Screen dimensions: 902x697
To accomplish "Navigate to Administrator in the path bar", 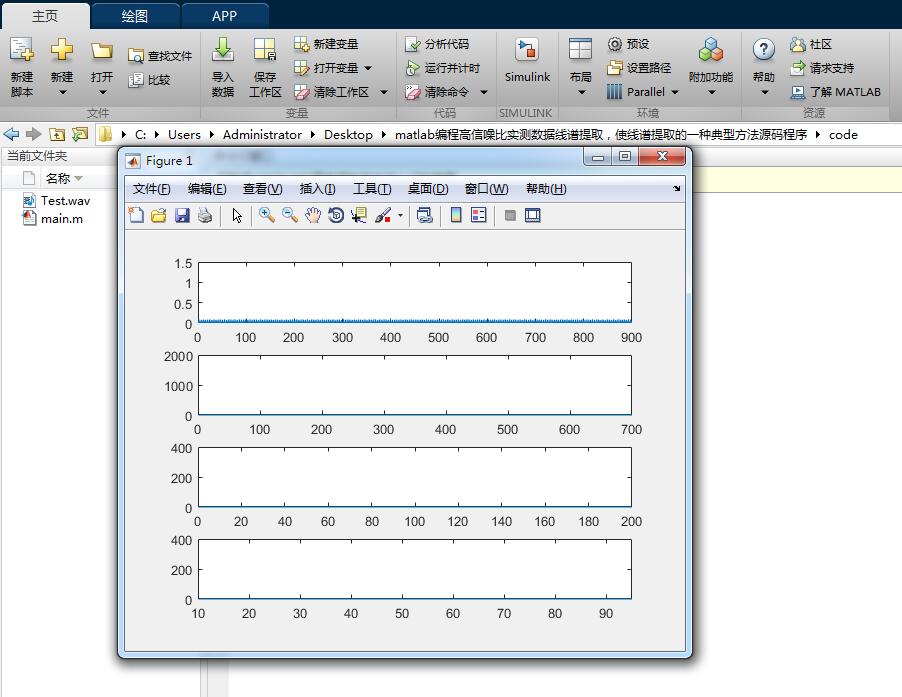I will [262, 135].
